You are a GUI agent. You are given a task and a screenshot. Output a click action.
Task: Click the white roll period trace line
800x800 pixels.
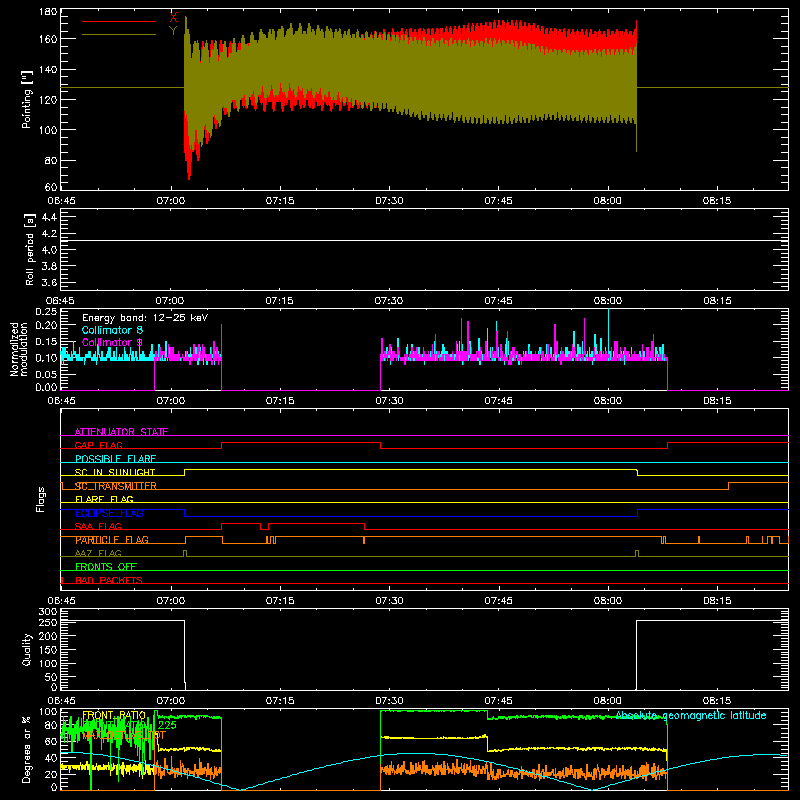tap(424, 240)
